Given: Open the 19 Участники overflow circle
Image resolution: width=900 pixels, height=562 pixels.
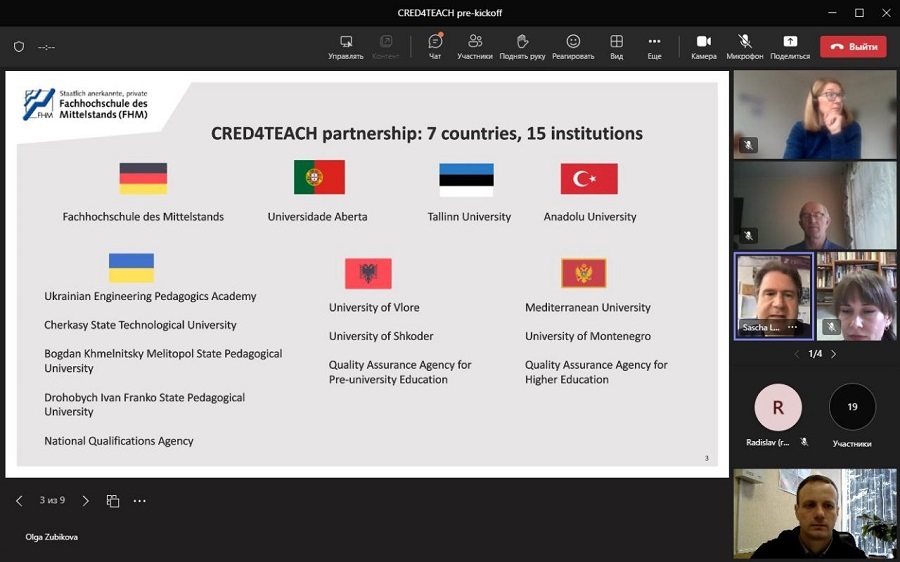Looking at the screenshot, I should click(852, 406).
